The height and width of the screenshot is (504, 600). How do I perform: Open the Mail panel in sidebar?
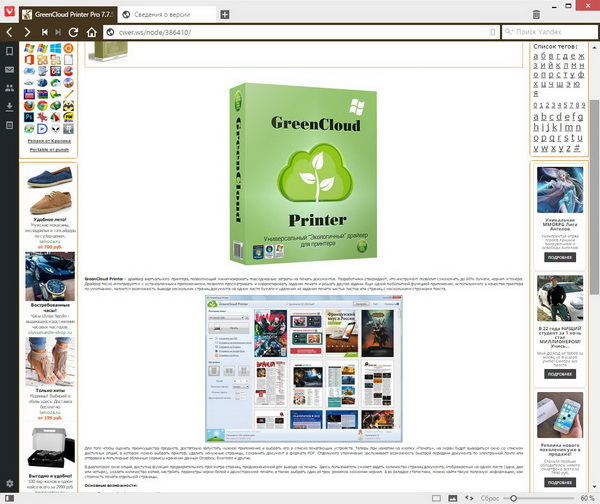point(9,69)
